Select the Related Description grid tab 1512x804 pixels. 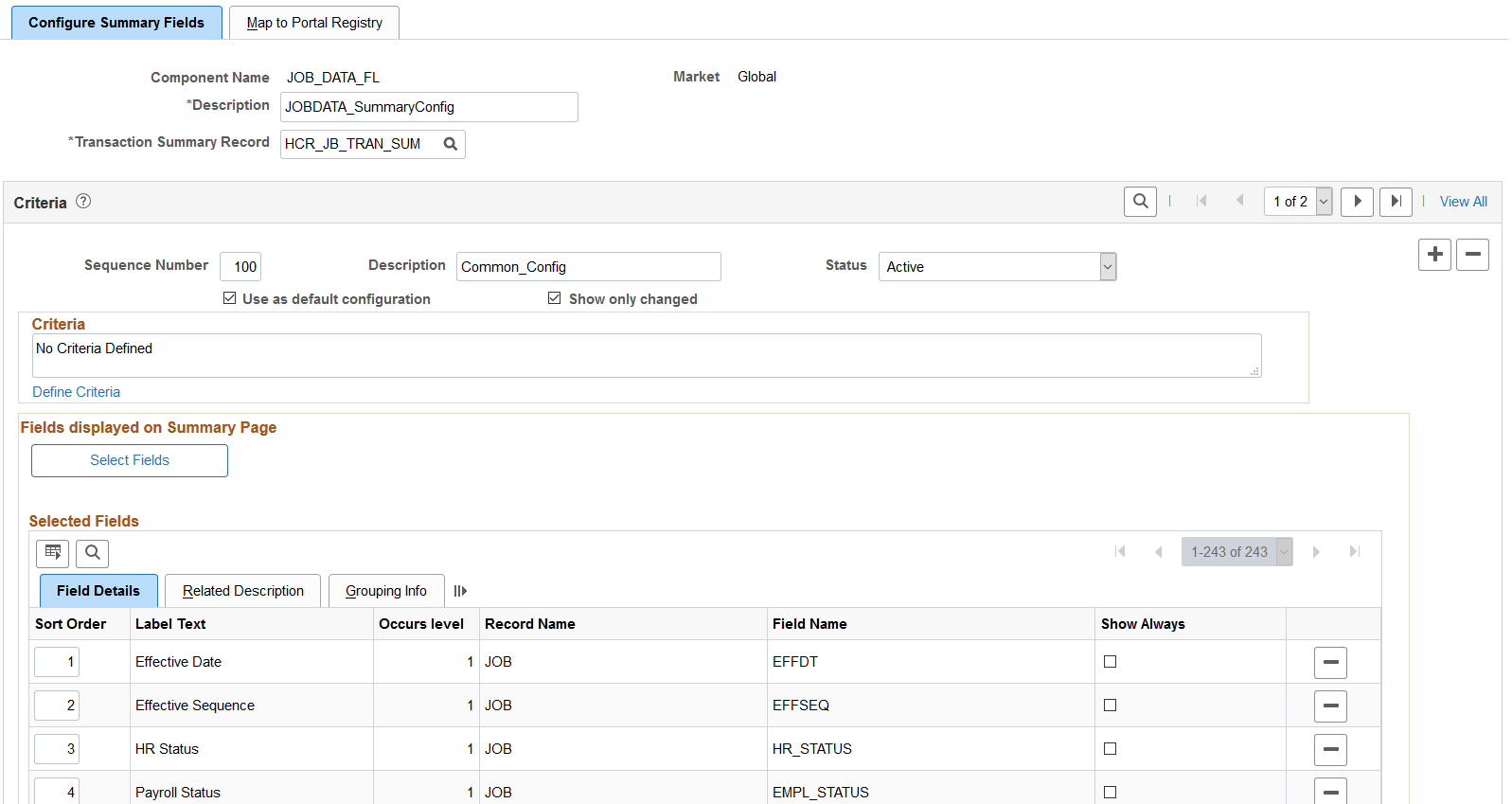tap(243, 591)
